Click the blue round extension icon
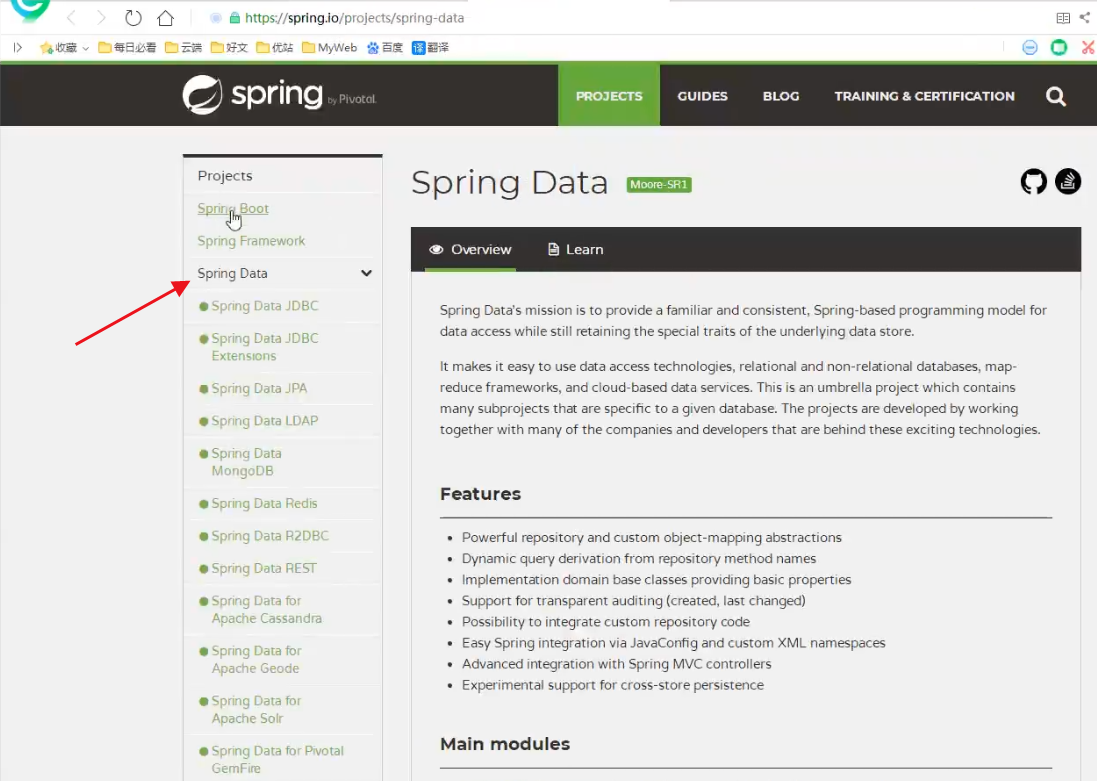This screenshot has width=1097, height=781. (1030, 48)
